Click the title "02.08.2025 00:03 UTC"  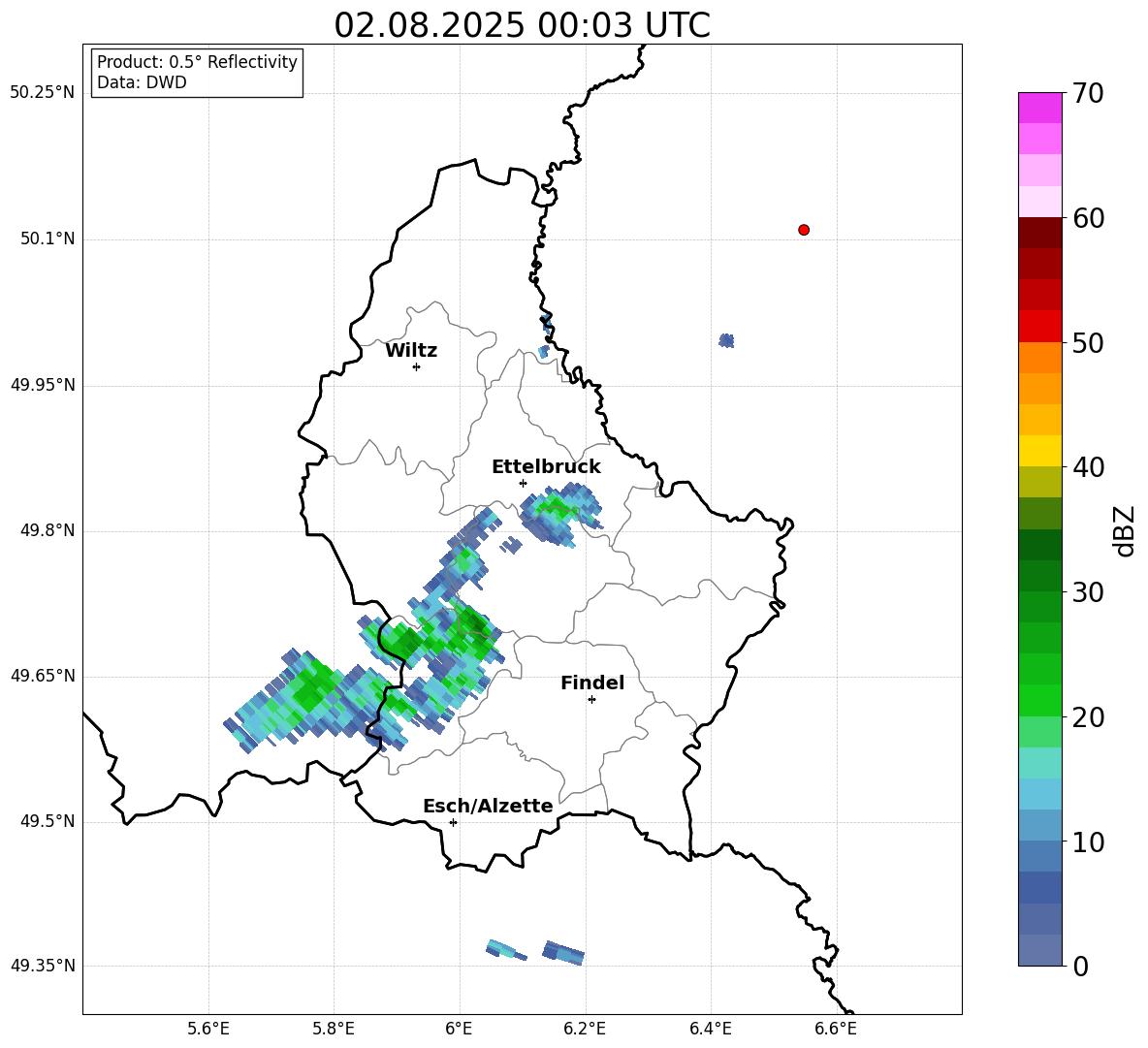[522, 25]
